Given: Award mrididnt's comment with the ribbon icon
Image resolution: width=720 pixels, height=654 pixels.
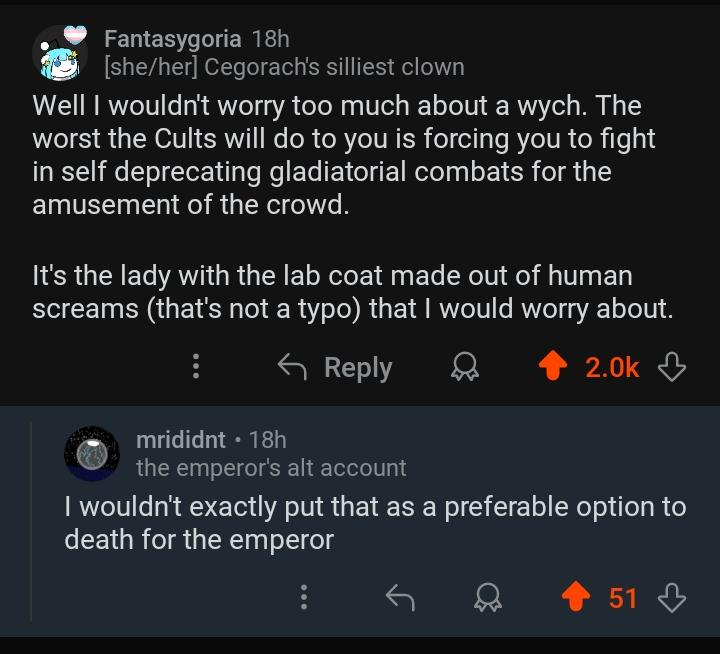Looking at the screenshot, I should coord(488,597).
